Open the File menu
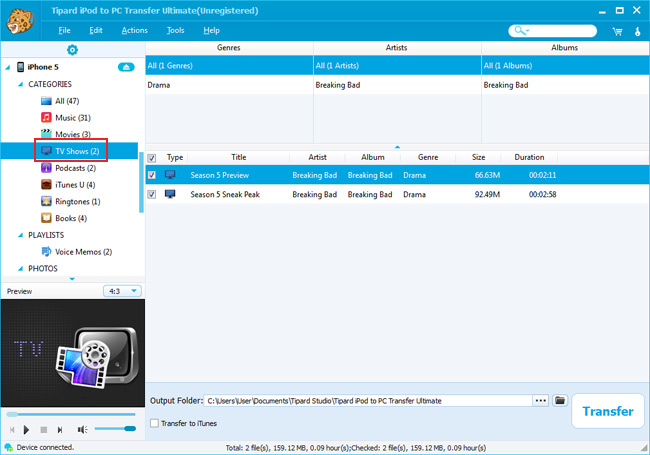Viewport: 650px width, 455px height. click(64, 30)
